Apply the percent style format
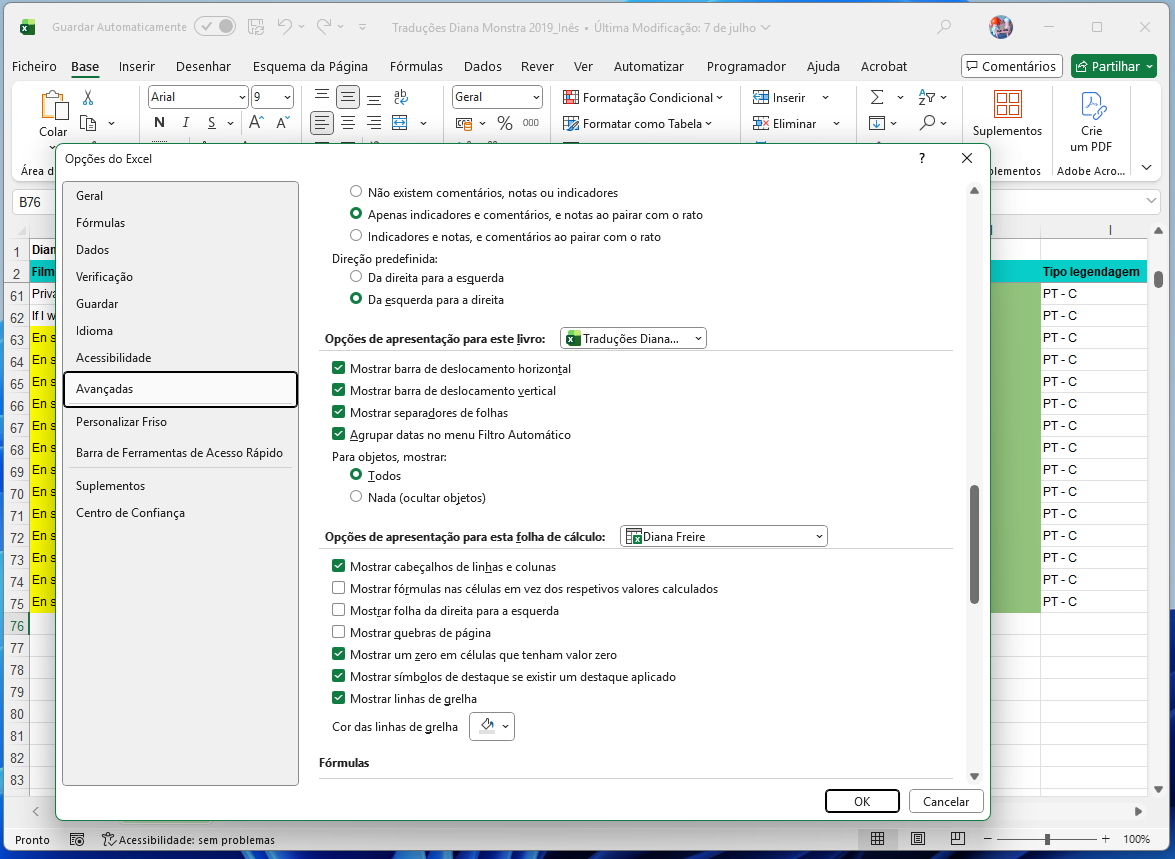Screen dimensions: 1175x859 [x=504, y=123]
